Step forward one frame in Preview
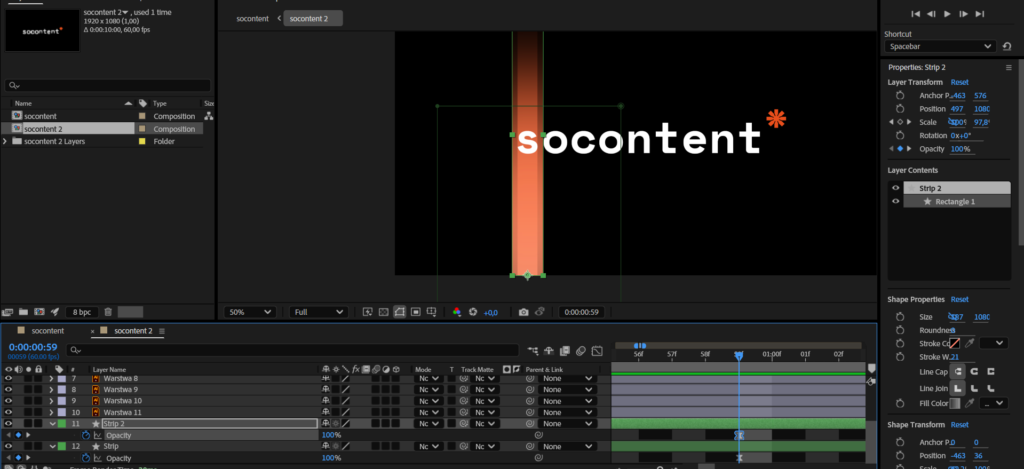Viewport: 1024px width, 469px height. click(x=964, y=14)
